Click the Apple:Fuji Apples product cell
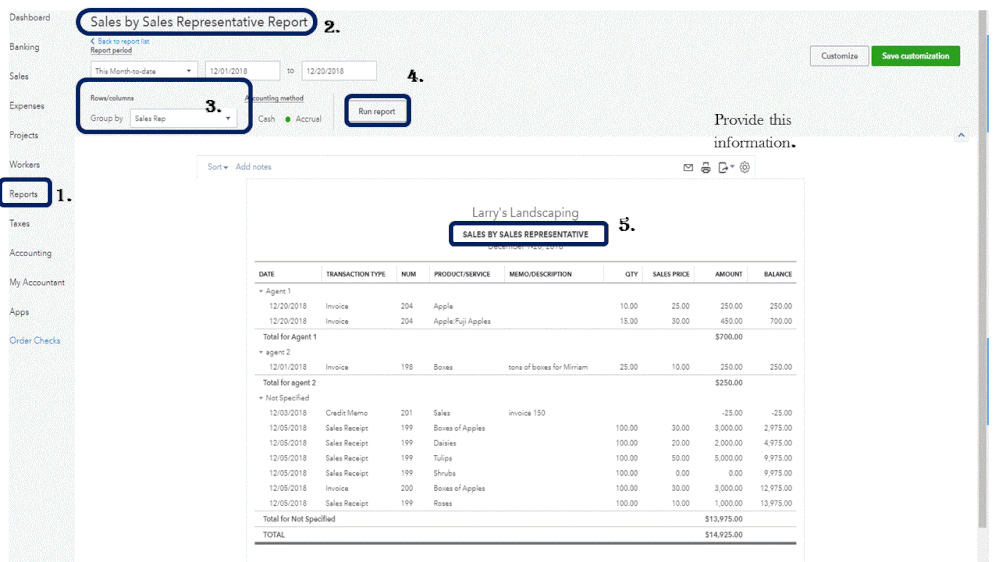This screenshot has width=999, height=562. 462,322
